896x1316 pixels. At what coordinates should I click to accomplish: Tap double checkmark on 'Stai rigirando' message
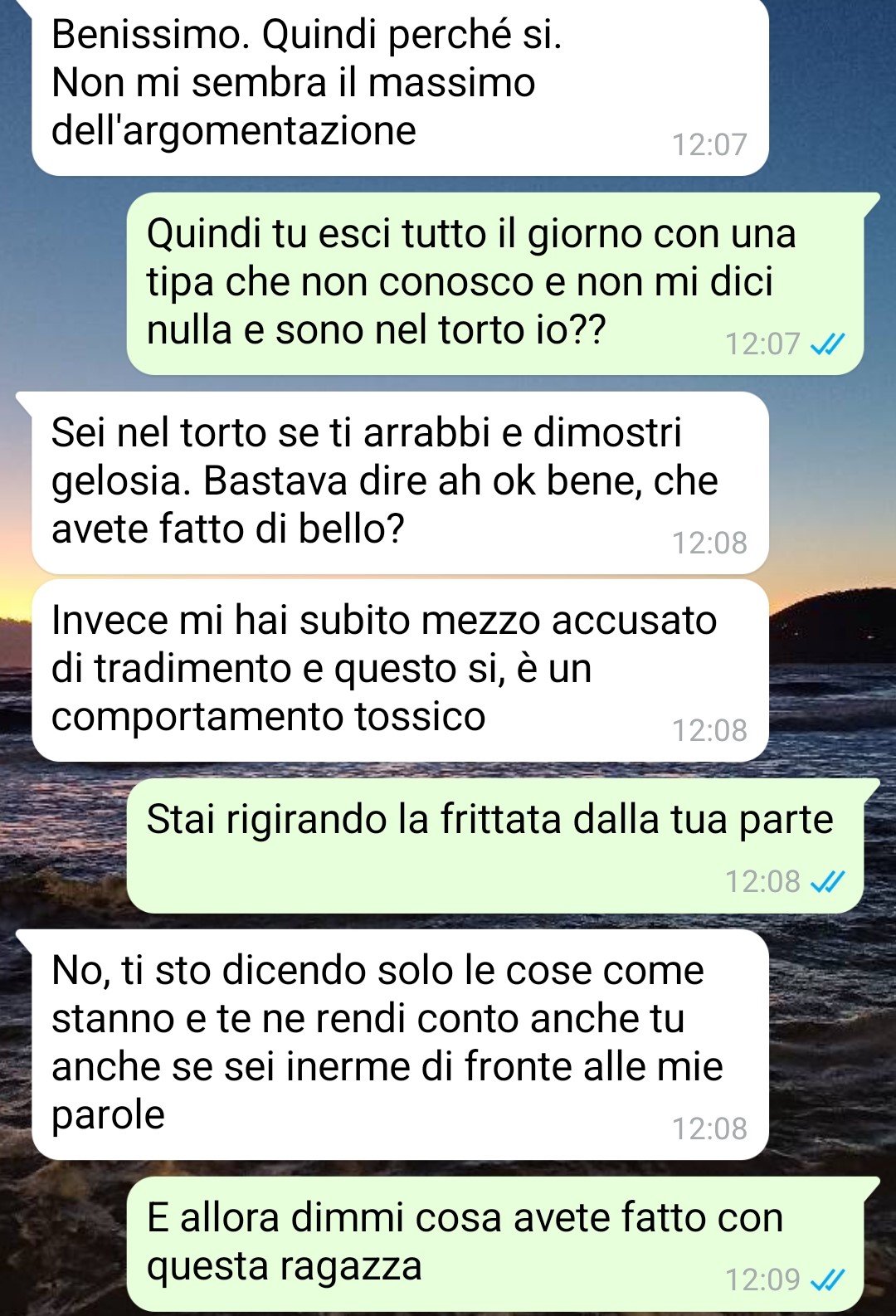827,881
